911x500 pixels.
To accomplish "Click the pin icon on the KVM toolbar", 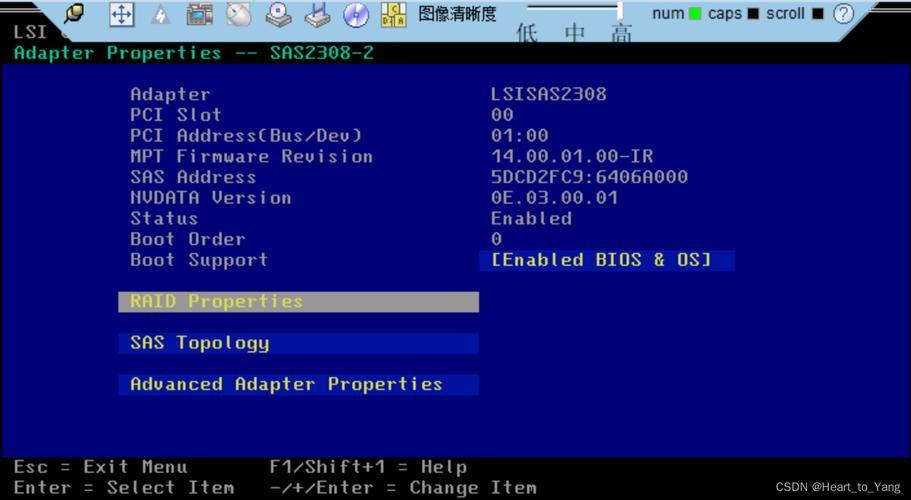I will point(74,13).
